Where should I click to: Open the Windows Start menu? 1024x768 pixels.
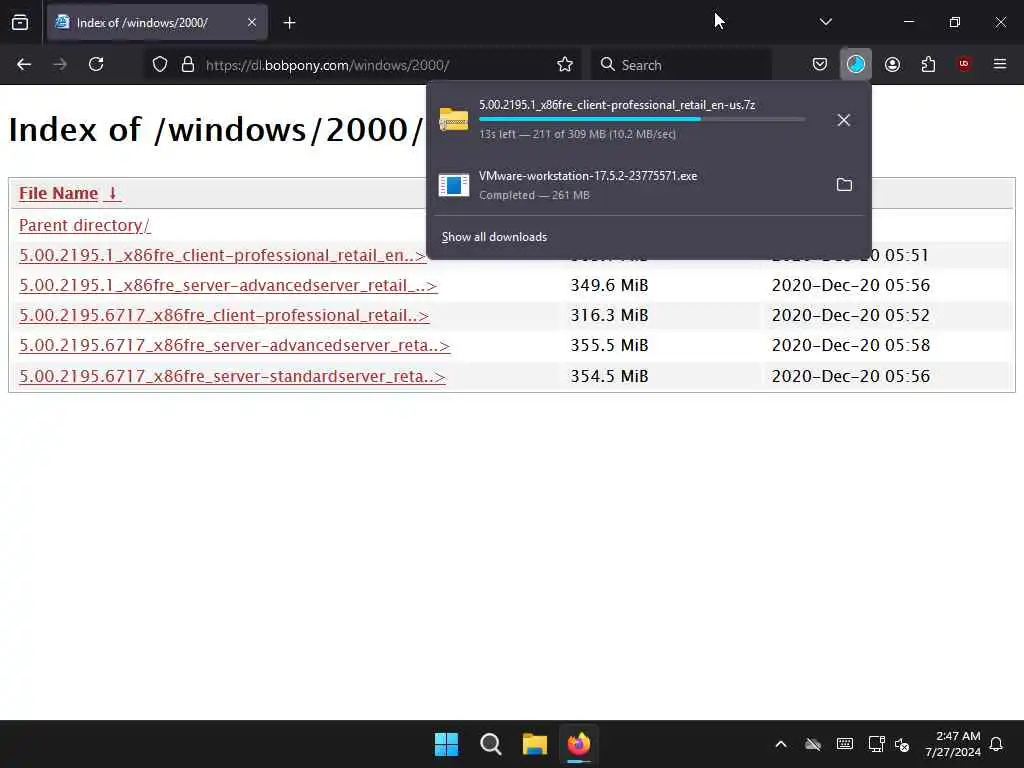[447, 744]
